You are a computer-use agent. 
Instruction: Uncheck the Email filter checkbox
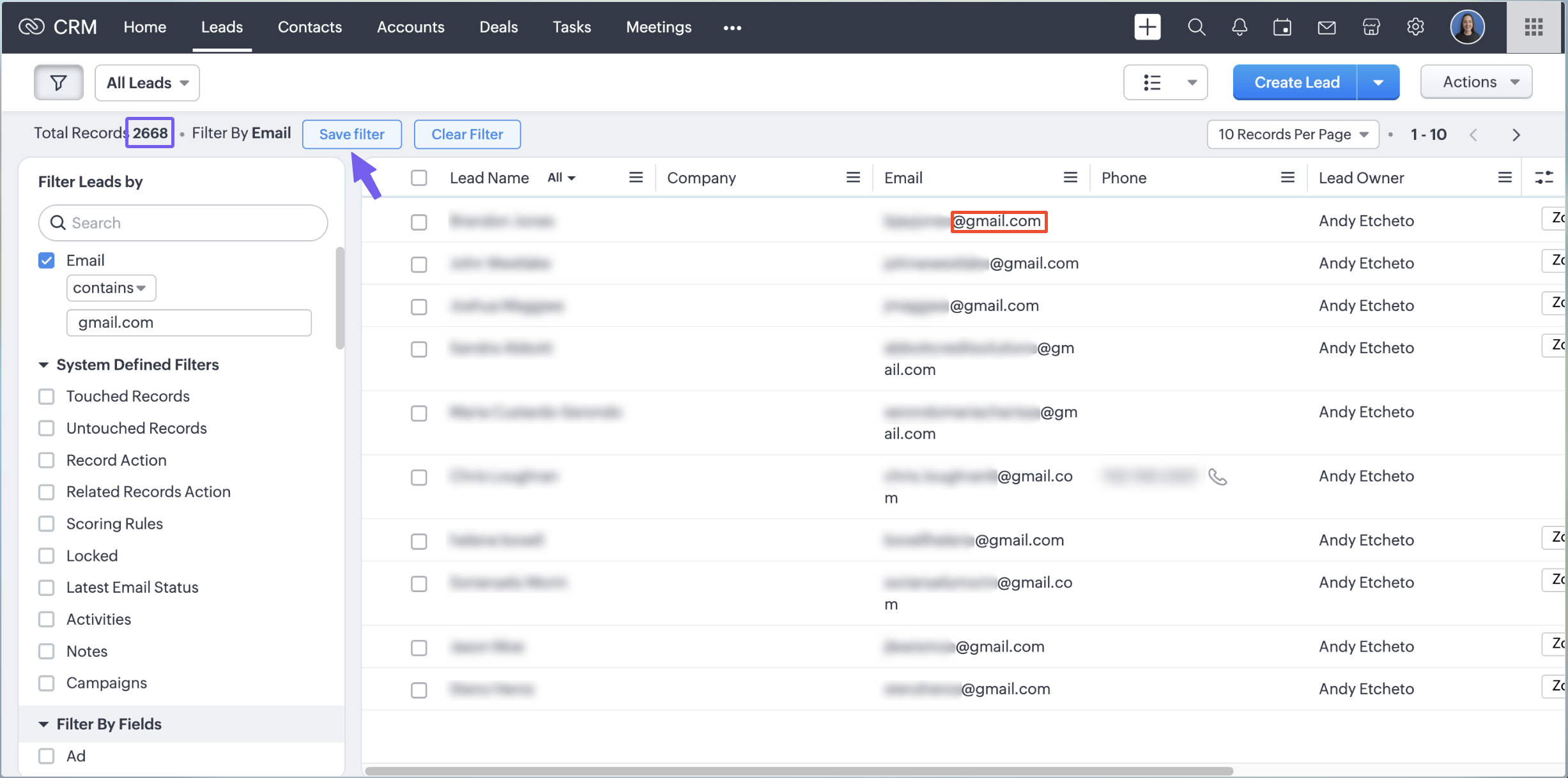point(47,260)
